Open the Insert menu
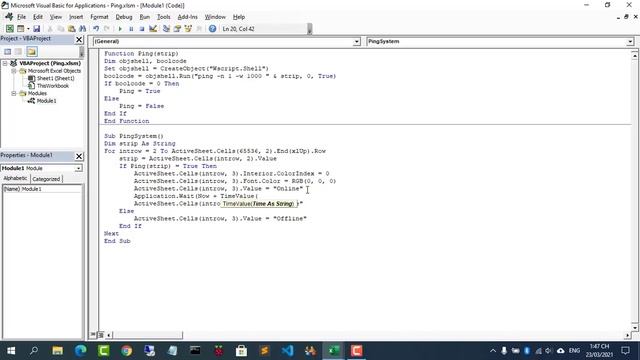This screenshot has width=640, height=360. pos(76,17)
